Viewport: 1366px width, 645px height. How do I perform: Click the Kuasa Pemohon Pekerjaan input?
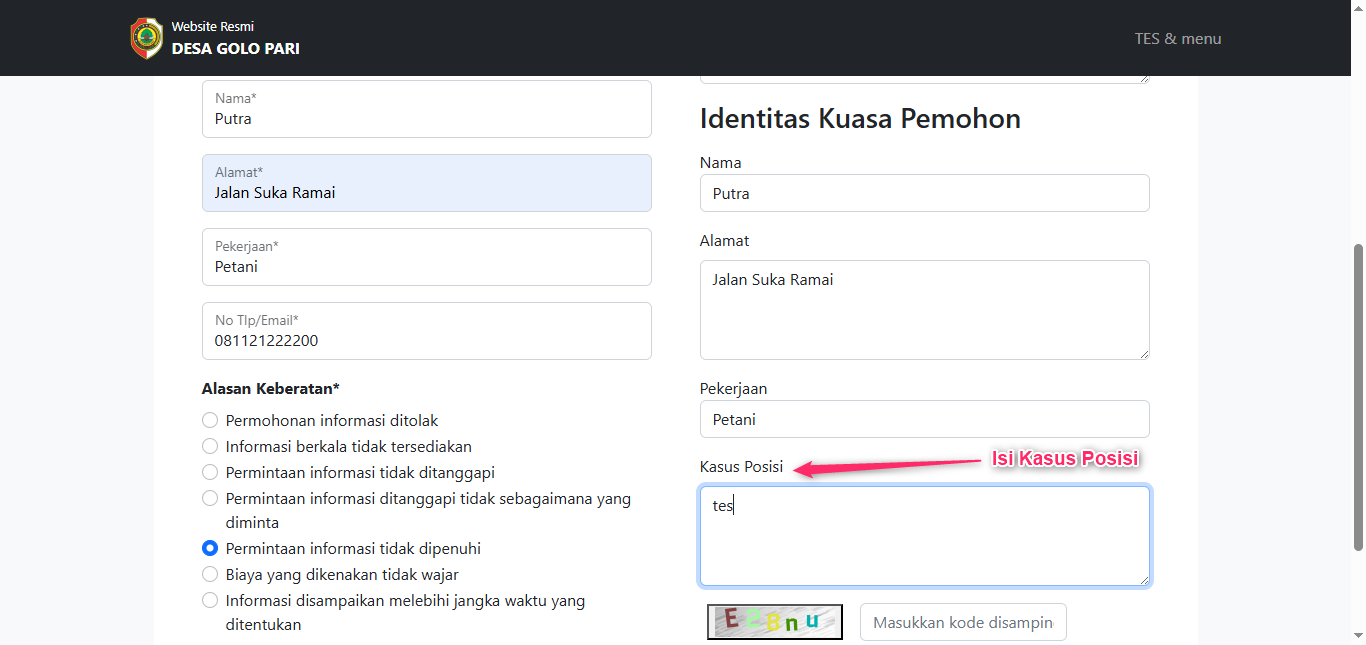pos(925,419)
